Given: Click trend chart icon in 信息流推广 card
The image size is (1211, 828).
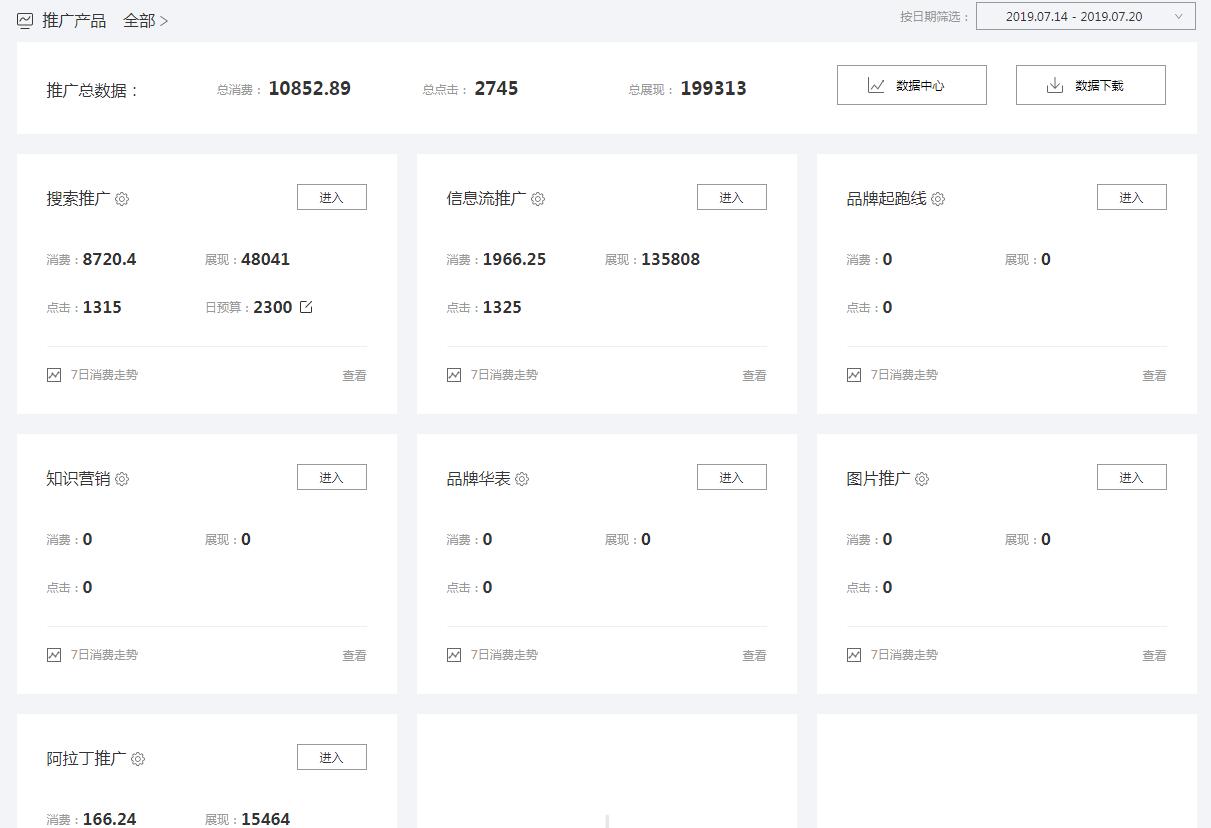Looking at the screenshot, I should coord(454,375).
